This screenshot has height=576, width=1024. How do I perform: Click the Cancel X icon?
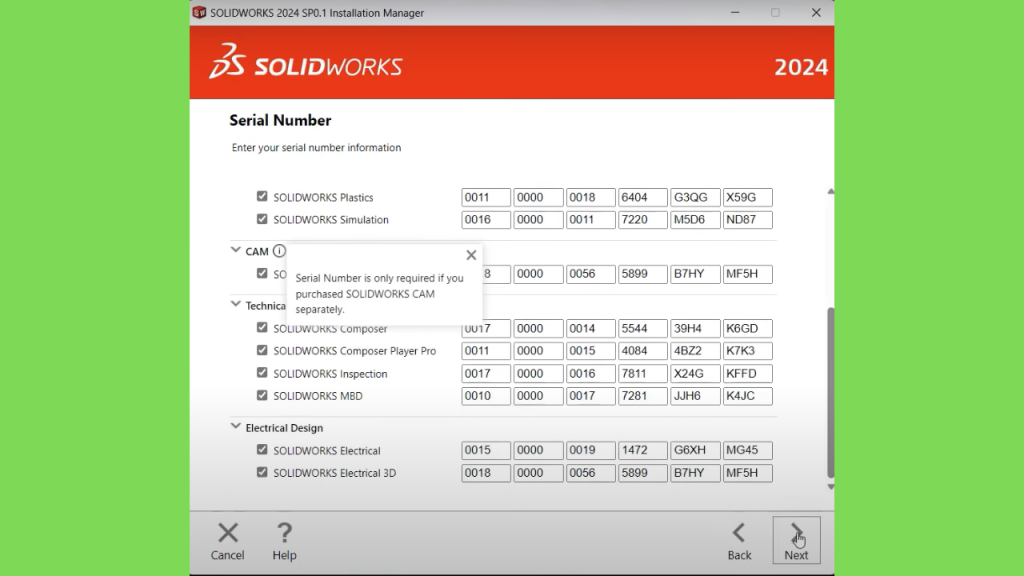coord(228,533)
